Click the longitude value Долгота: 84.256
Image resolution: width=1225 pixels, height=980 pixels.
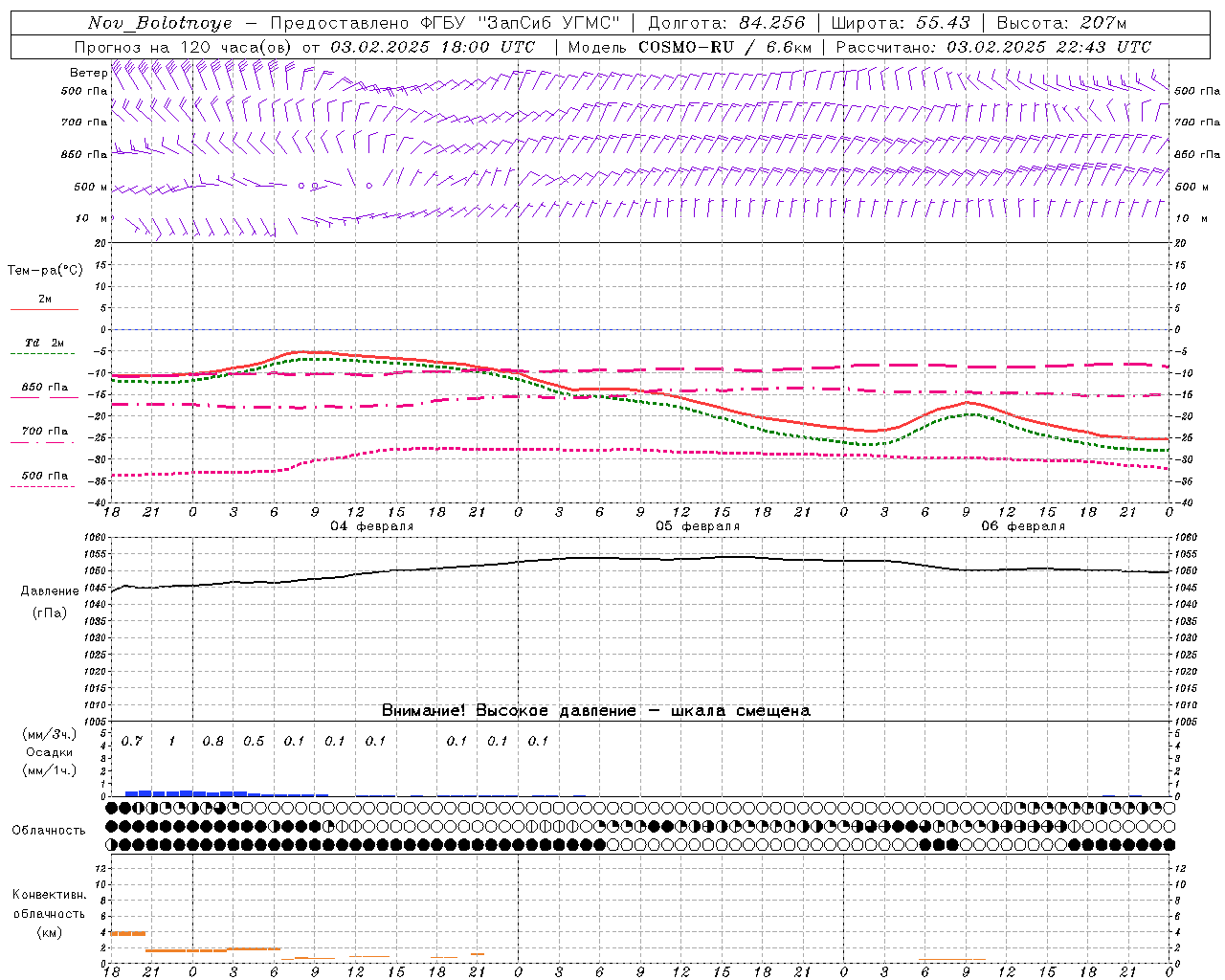[x=726, y=23]
